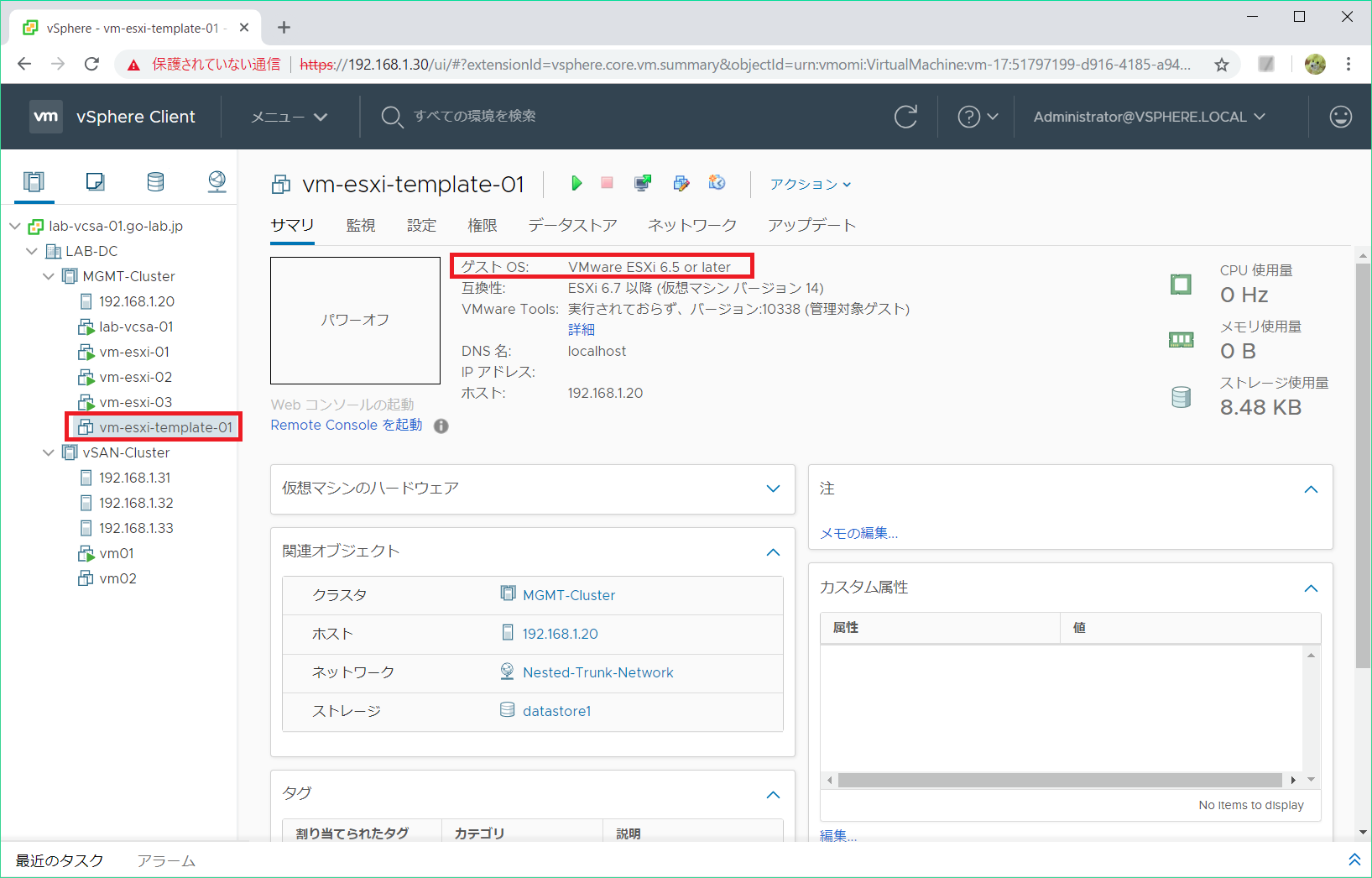This screenshot has height=878, width=1372.
Task: Click the vm logo in the header
Action: (x=46, y=117)
